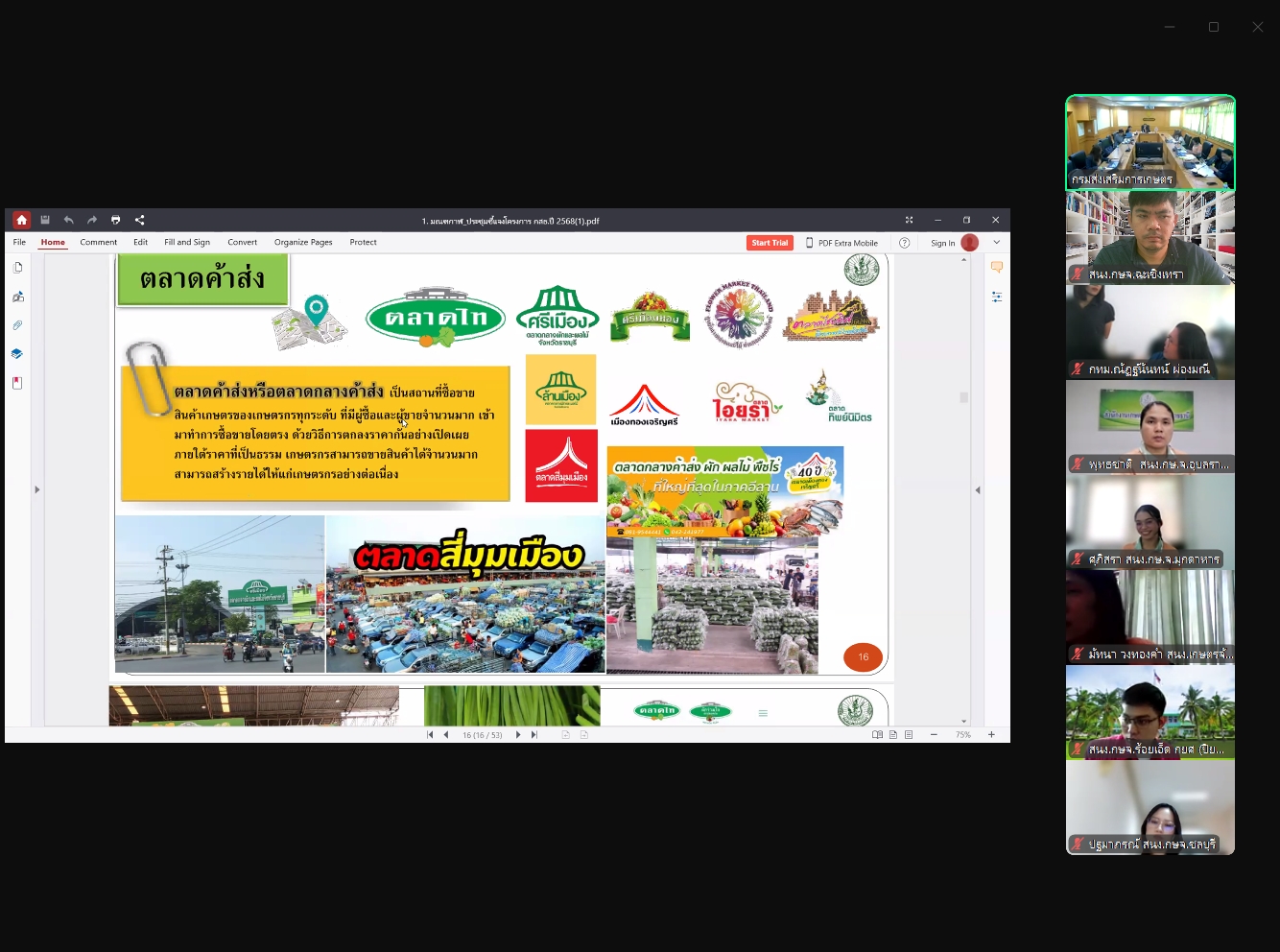
Task: Open the Convert tab
Action: (243, 243)
